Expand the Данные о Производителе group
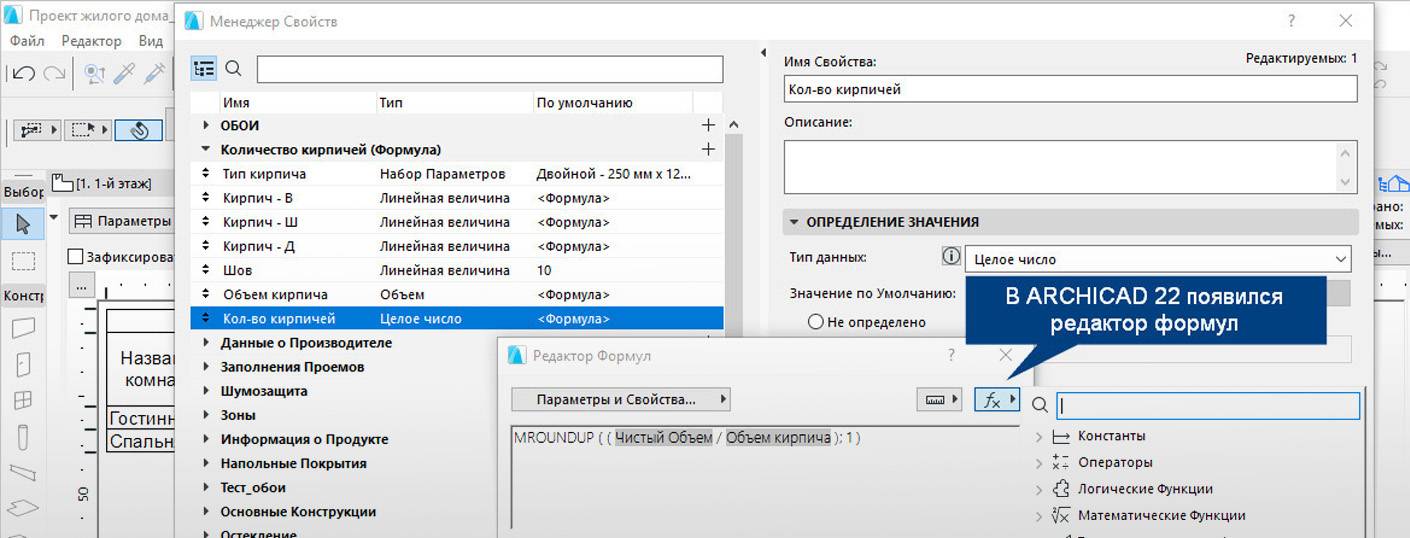 (x=206, y=343)
